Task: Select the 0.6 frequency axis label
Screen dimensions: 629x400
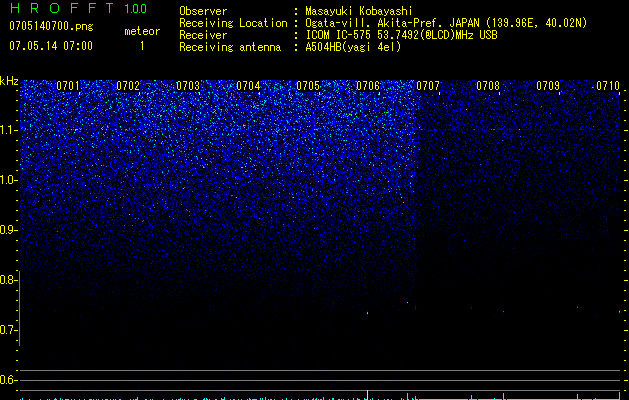Action: click(x=8, y=380)
